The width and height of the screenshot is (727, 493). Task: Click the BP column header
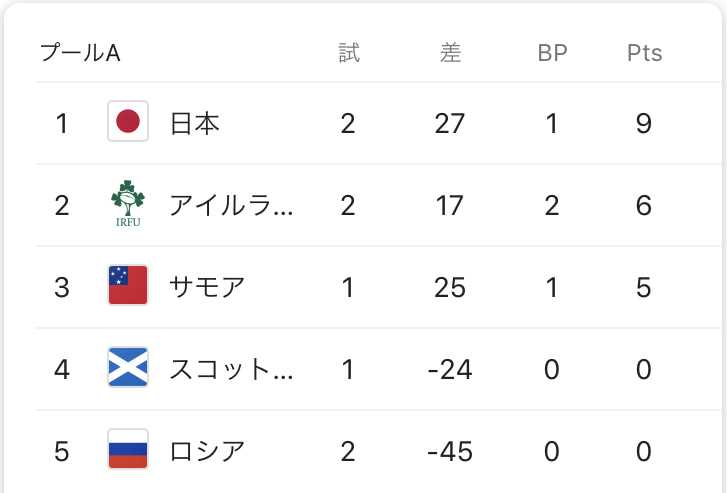pyautogui.click(x=552, y=53)
